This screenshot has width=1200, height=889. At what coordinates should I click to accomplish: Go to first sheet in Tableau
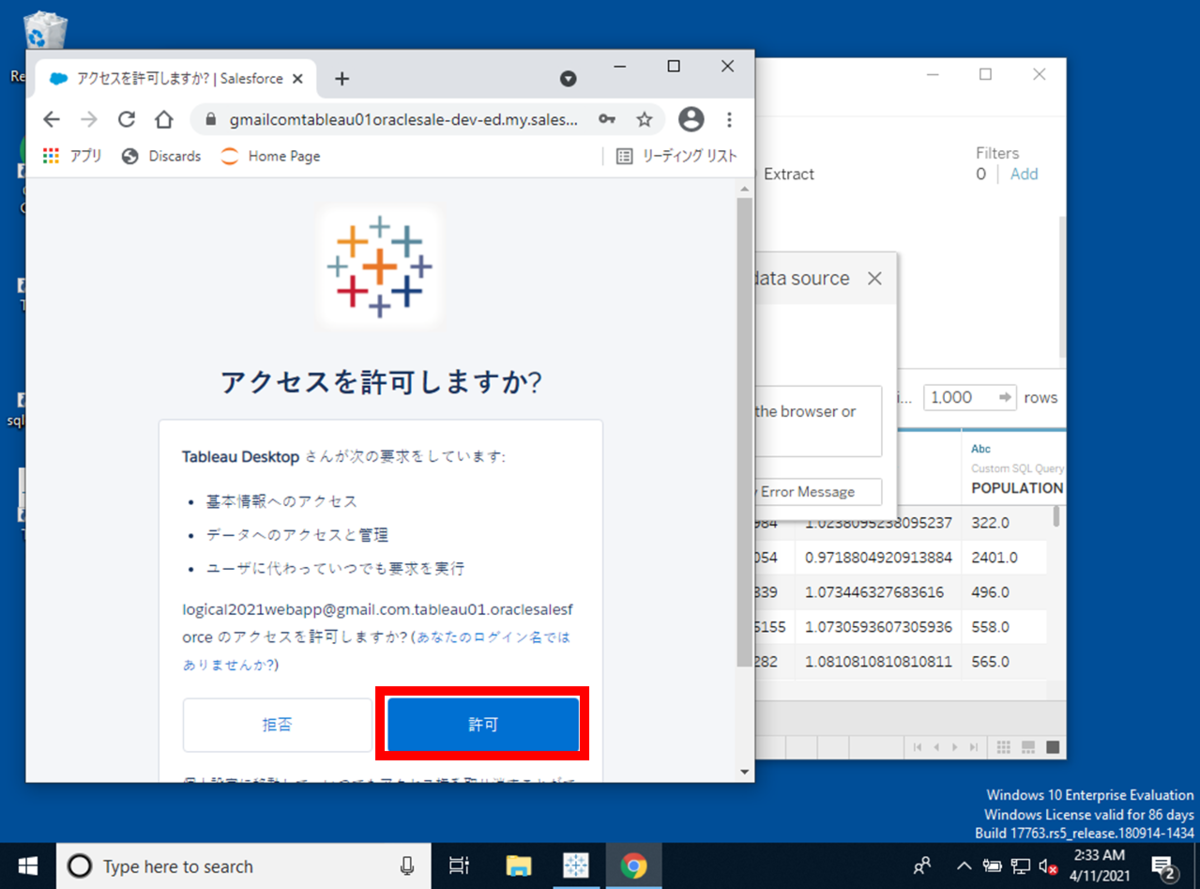click(918, 747)
